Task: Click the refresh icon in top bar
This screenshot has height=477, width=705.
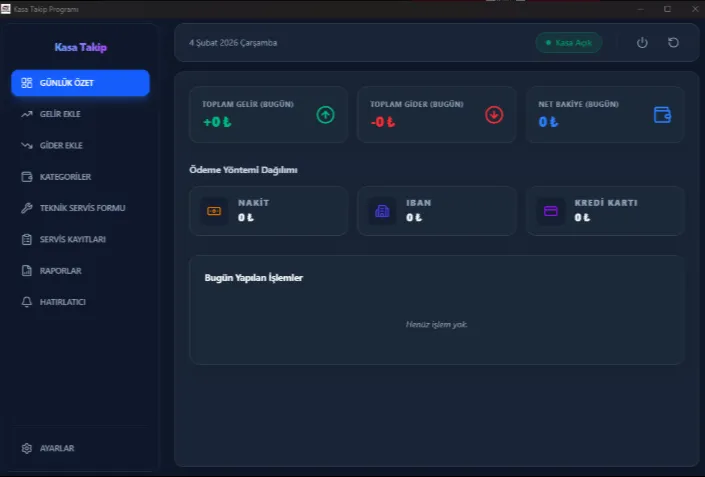Action: click(673, 43)
